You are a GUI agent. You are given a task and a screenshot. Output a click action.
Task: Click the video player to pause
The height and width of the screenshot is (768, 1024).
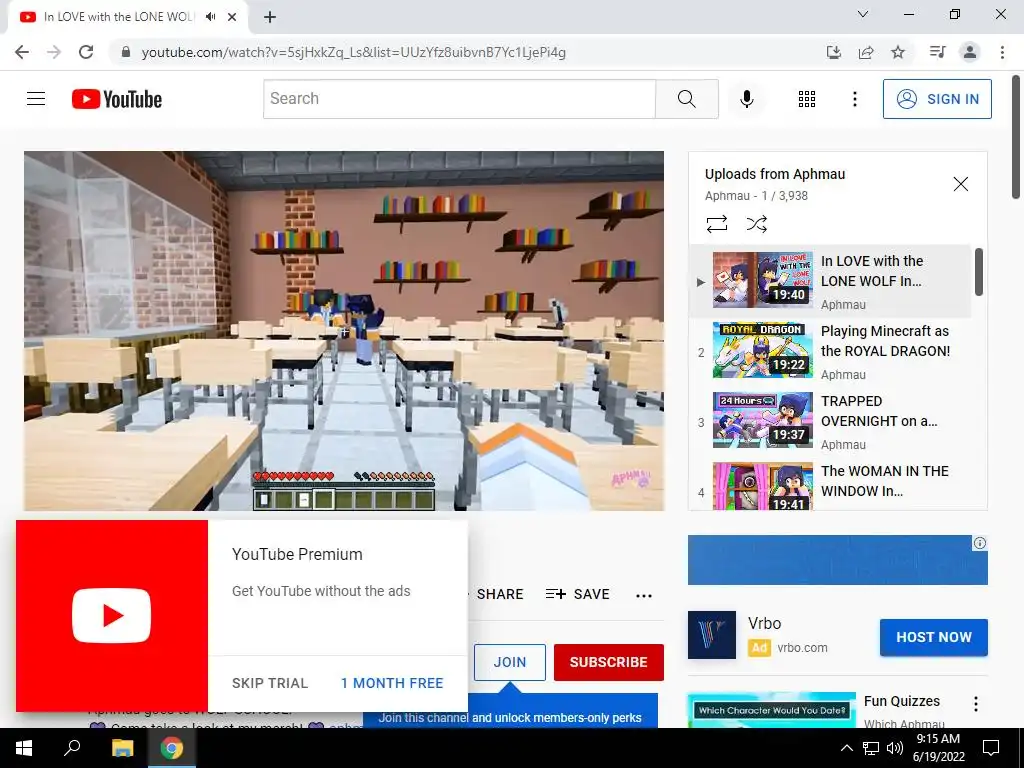point(344,330)
